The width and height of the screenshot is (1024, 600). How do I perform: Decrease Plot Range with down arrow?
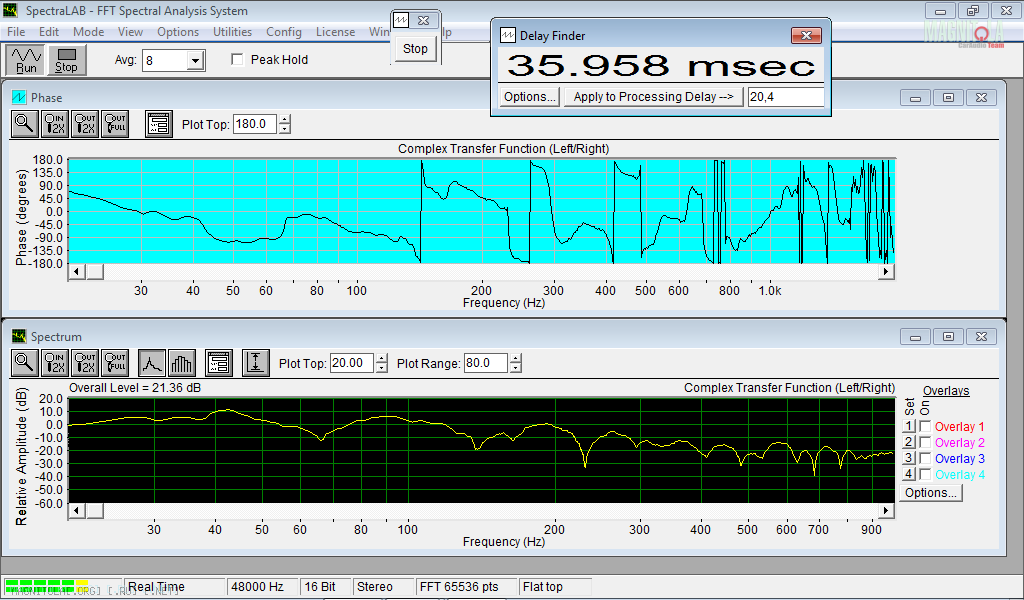(516, 368)
